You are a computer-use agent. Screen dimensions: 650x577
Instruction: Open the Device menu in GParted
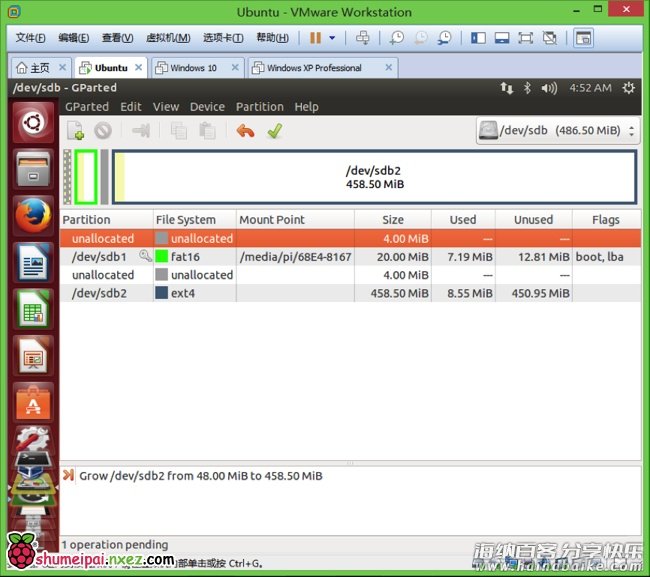tap(207, 107)
